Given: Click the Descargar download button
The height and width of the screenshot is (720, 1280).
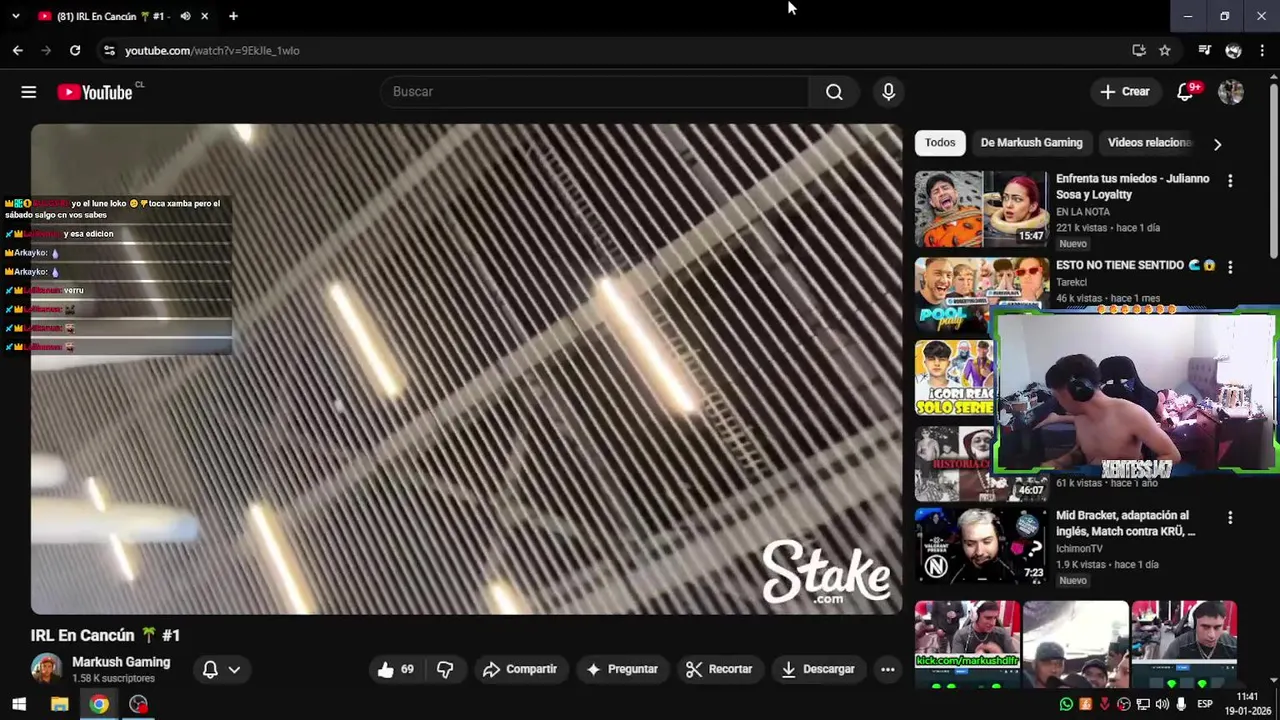Looking at the screenshot, I should [818, 669].
